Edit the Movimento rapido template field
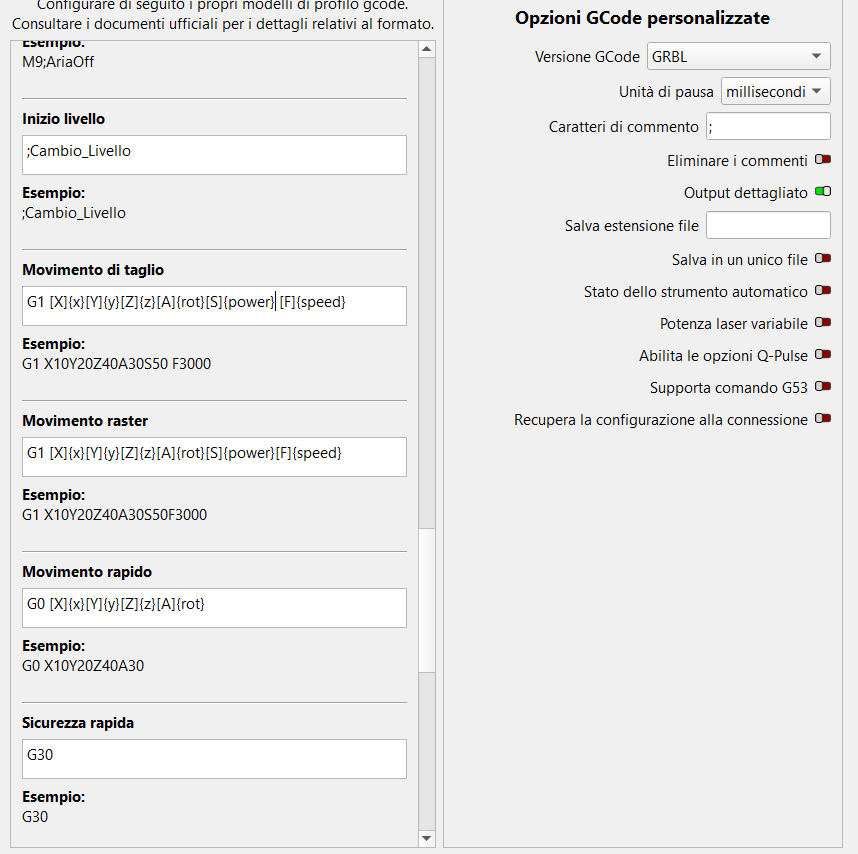Image resolution: width=858 pixels, height=854 pixels. [x=214, y=608]
